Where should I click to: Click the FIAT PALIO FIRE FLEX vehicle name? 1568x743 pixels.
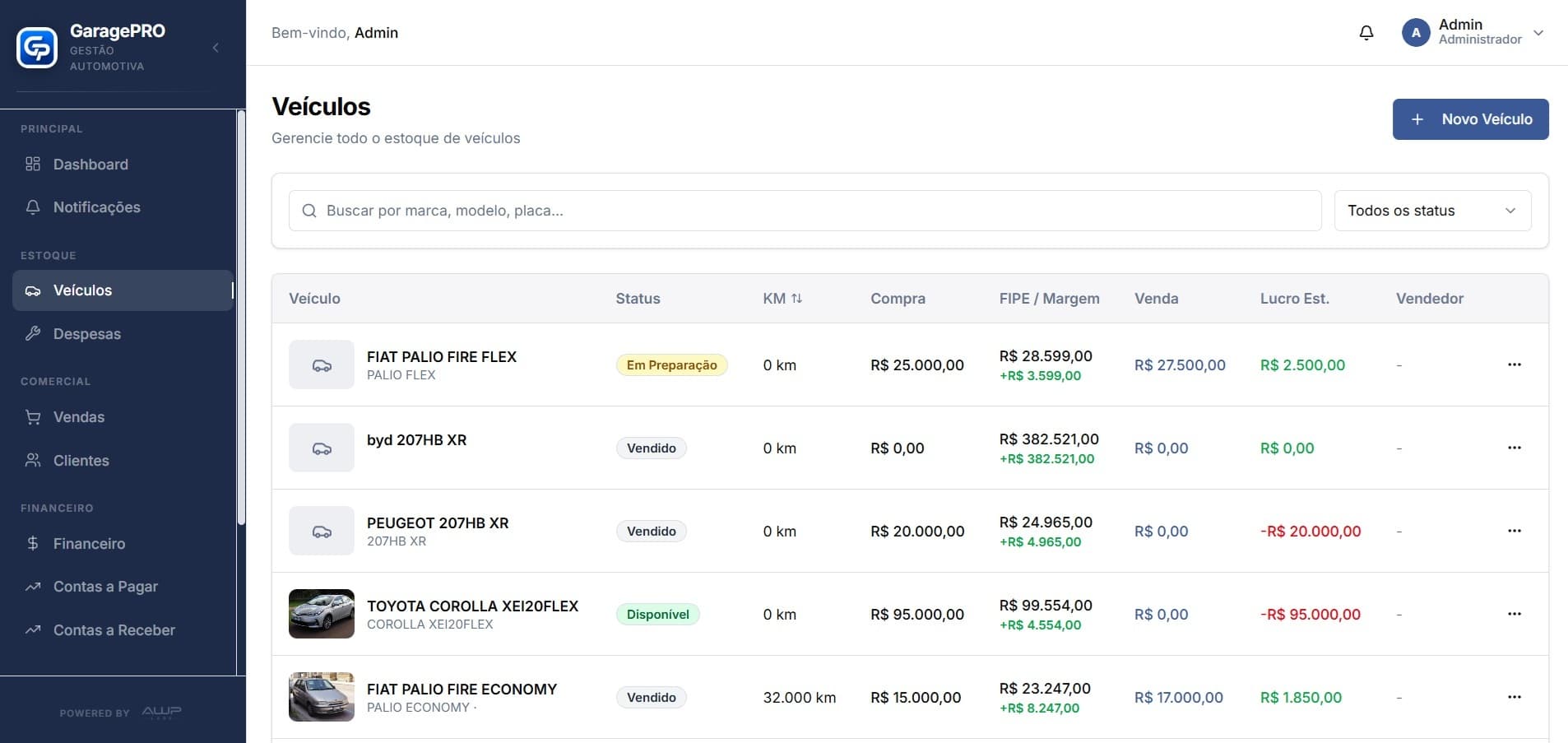click(441, 356)
